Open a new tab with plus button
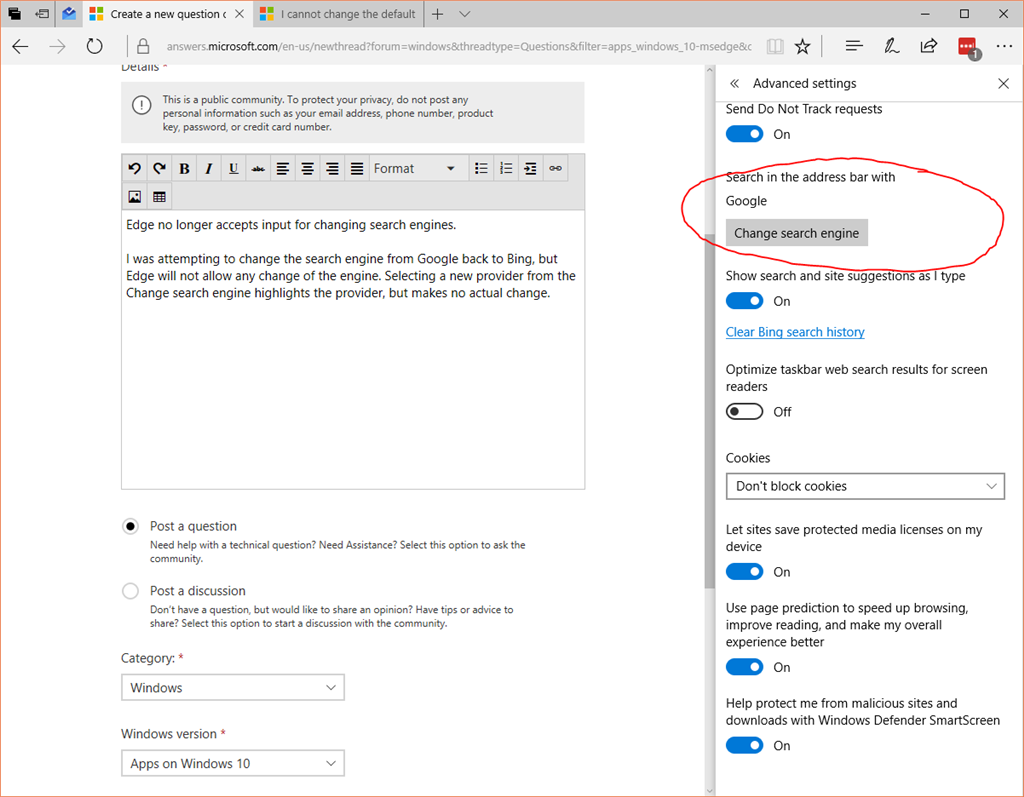This screenshot has width=1024, height=797. pos(438,14)
